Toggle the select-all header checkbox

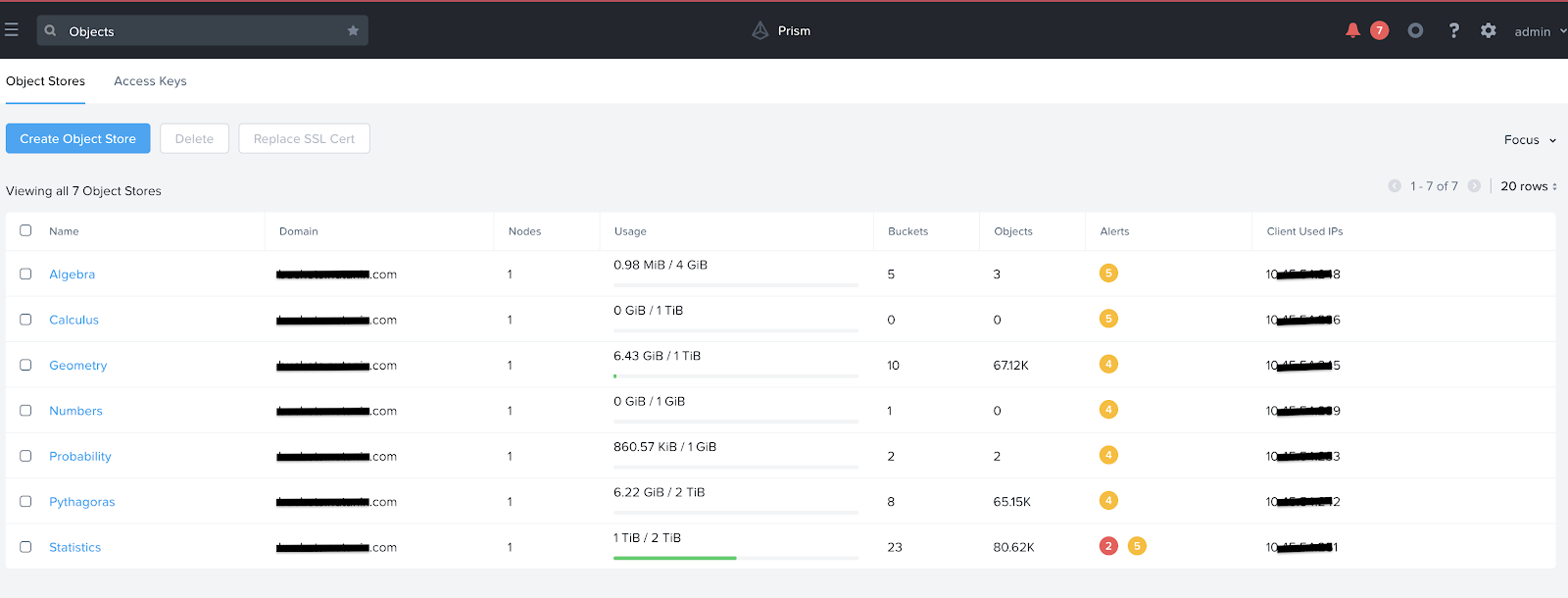click(x=25, y=230)
